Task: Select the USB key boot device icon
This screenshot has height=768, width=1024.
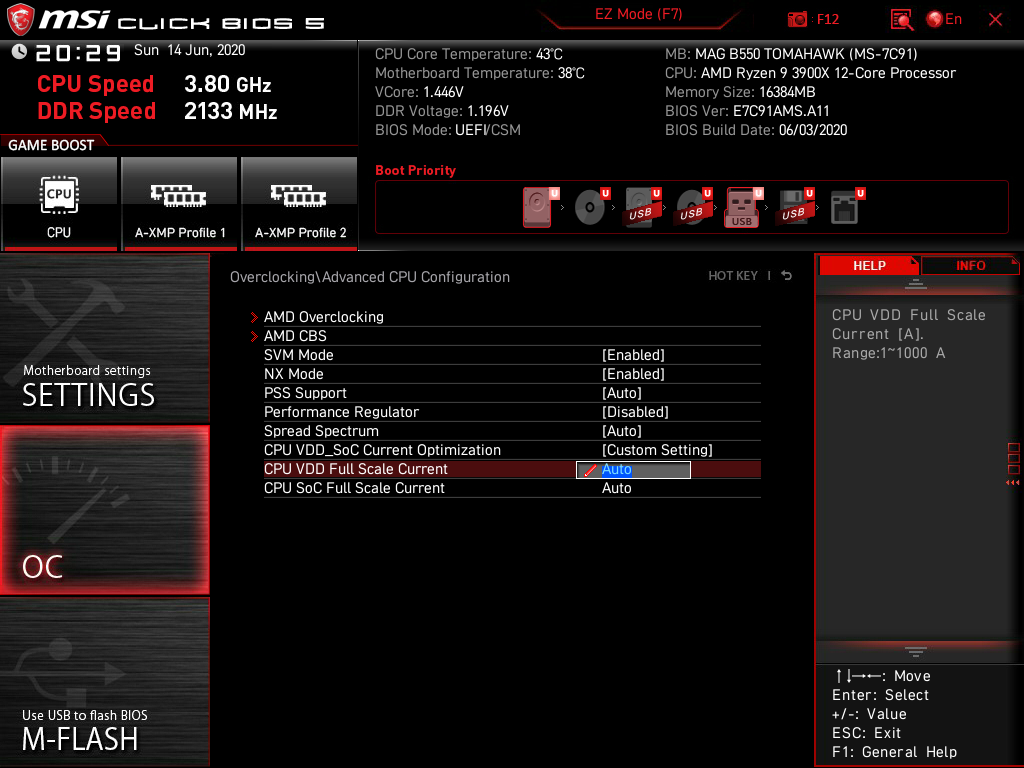Action: (x=743, y=208)
